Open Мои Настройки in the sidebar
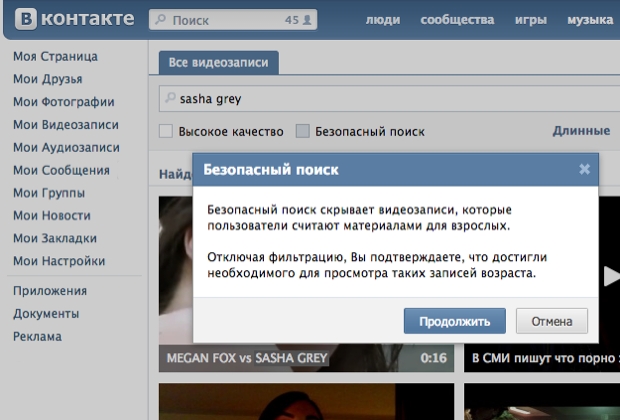The height and width of the screenshot is (420, 620). (59, 261)
